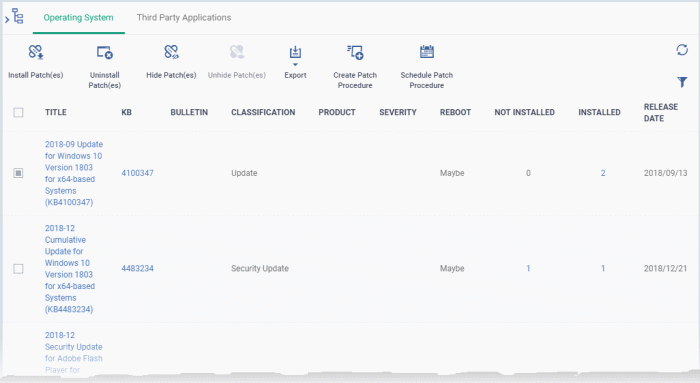
Task: Switch to Third Party Applications tab
Action: [x=184, y=17]
